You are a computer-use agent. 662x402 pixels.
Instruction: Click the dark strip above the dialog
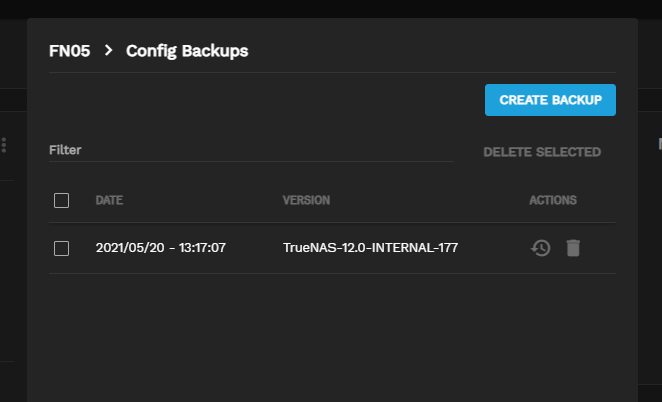tap(330, 7)
